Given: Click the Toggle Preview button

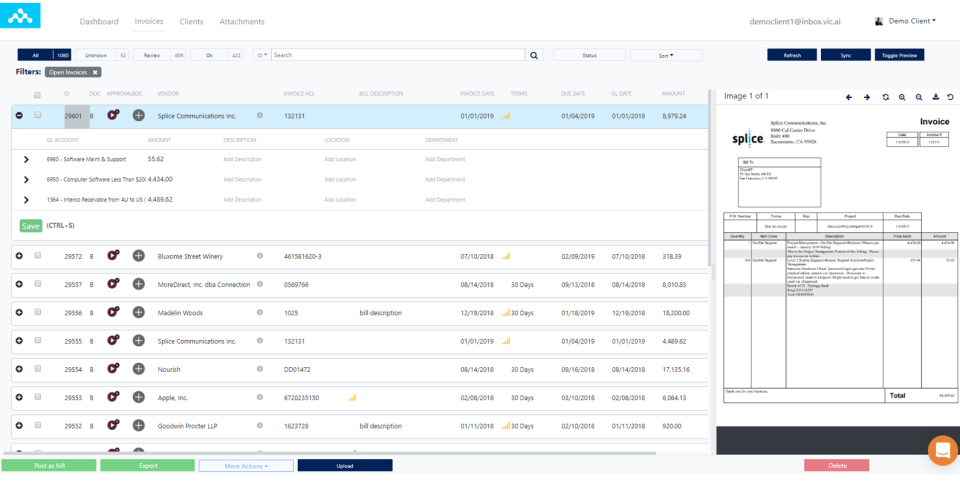Looking at the screenshot, I should [899, 55].
